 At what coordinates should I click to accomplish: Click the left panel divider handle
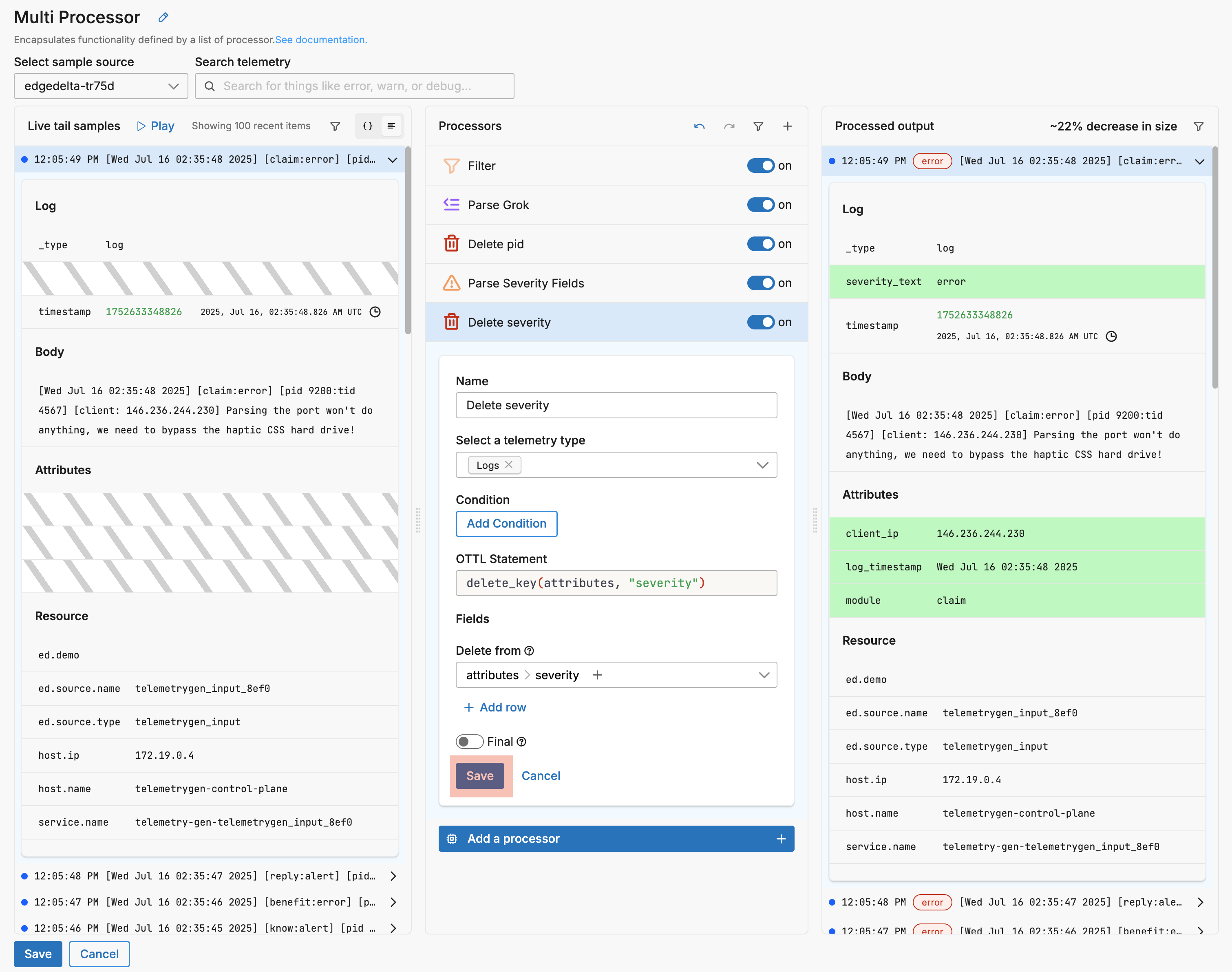pyautogui.click(x=418, y=519)
